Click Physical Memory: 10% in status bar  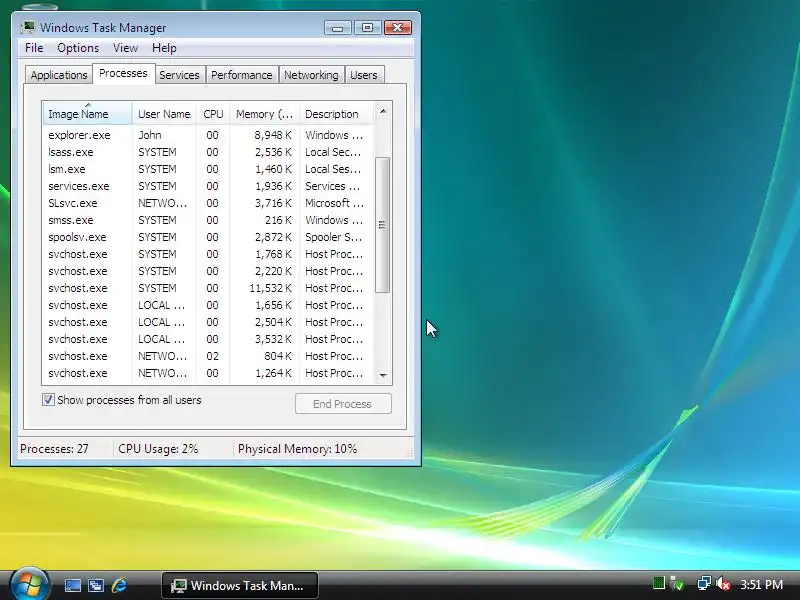297,449
